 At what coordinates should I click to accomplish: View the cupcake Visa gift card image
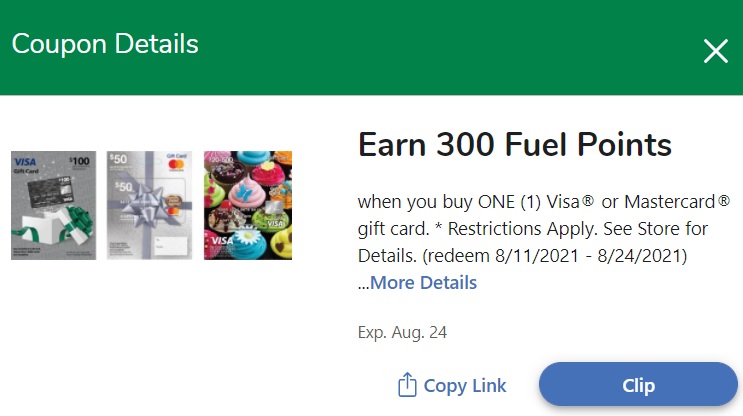click(248, 205)
